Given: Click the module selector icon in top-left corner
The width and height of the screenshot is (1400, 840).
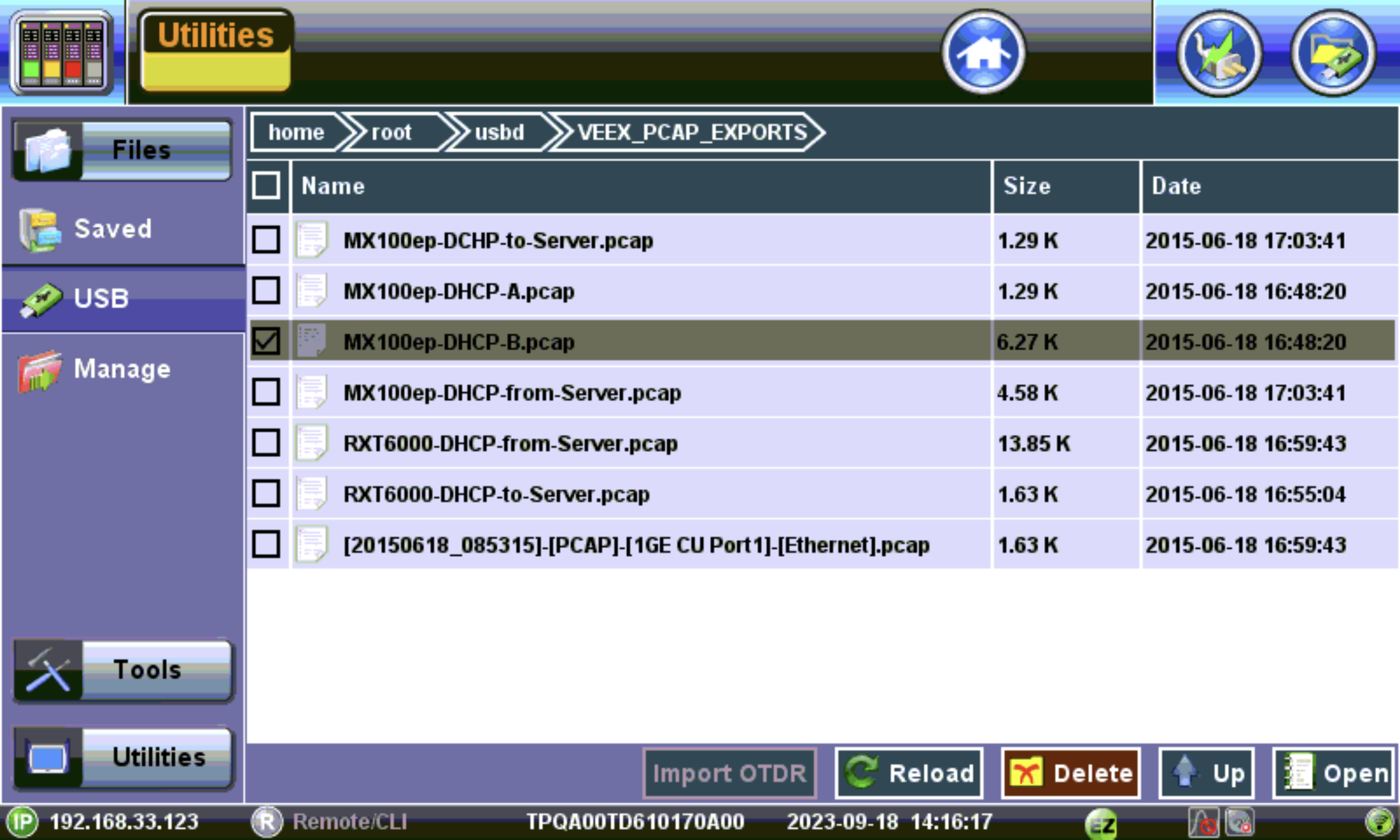Looking at the screenshot, I should (61, 51).
